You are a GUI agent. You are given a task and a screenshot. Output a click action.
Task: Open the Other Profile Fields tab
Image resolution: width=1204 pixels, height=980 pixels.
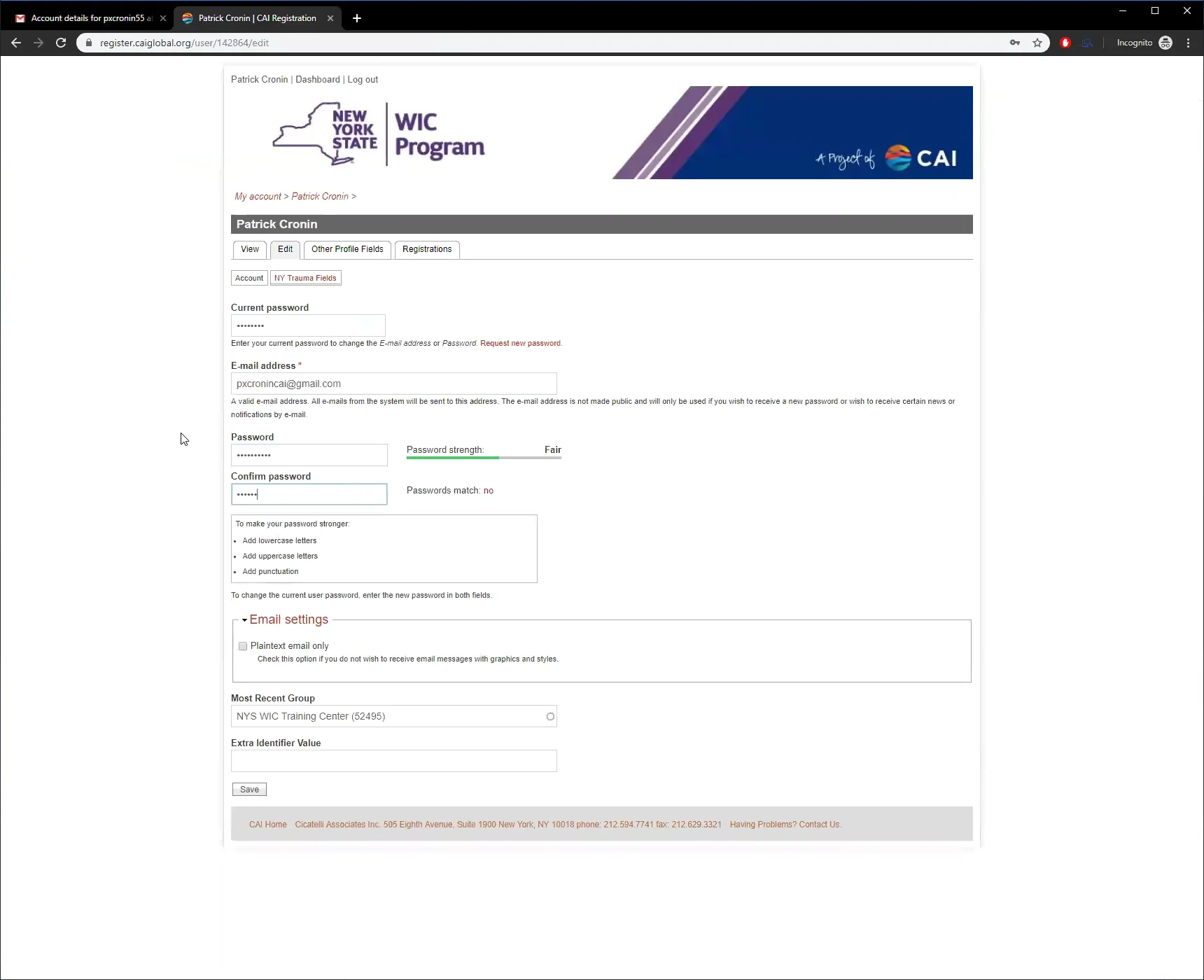point(346,249)
